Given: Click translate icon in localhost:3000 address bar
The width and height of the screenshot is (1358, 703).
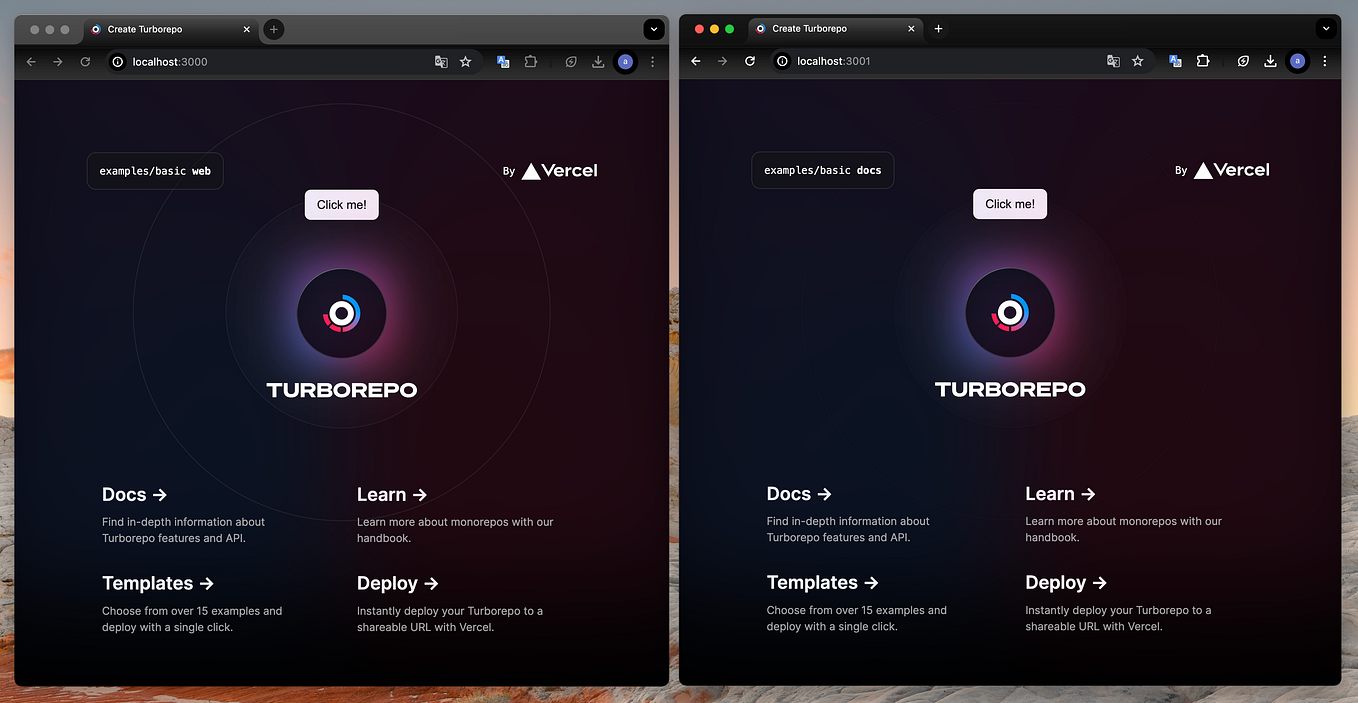Looking at the screenshot, I should 441,62.
